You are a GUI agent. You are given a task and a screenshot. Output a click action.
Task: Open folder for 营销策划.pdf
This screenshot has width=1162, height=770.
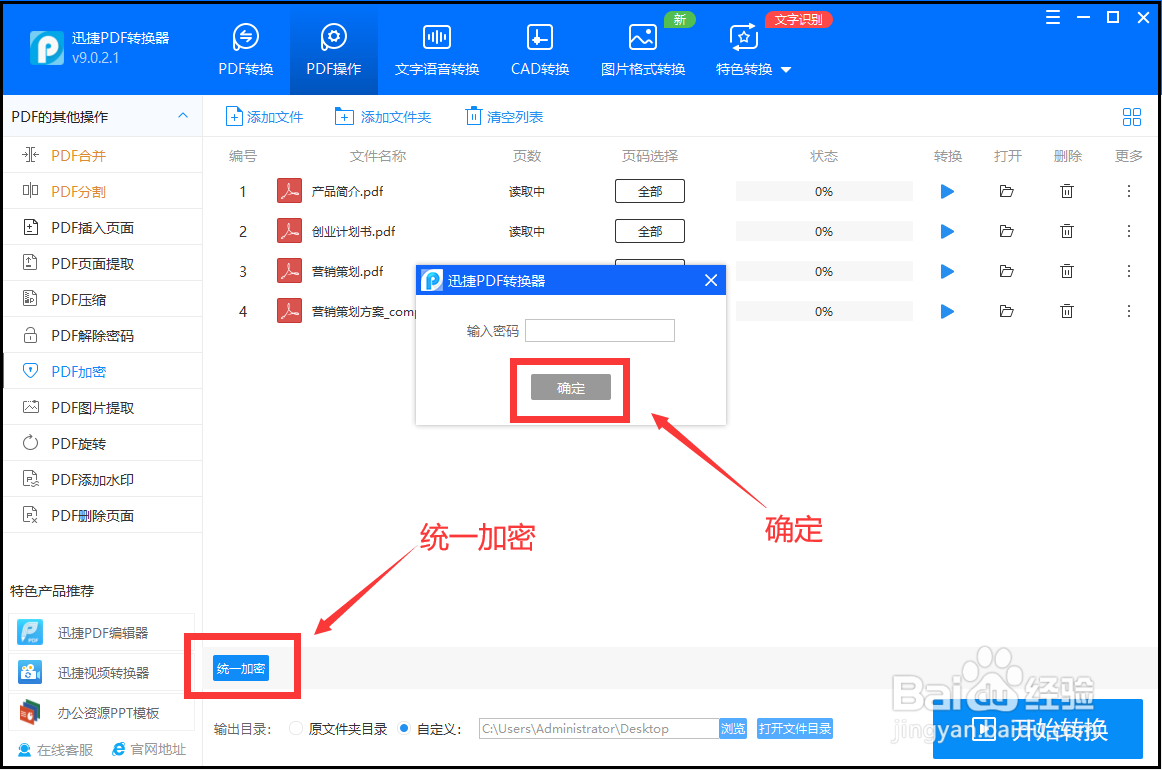(1006, 271)
